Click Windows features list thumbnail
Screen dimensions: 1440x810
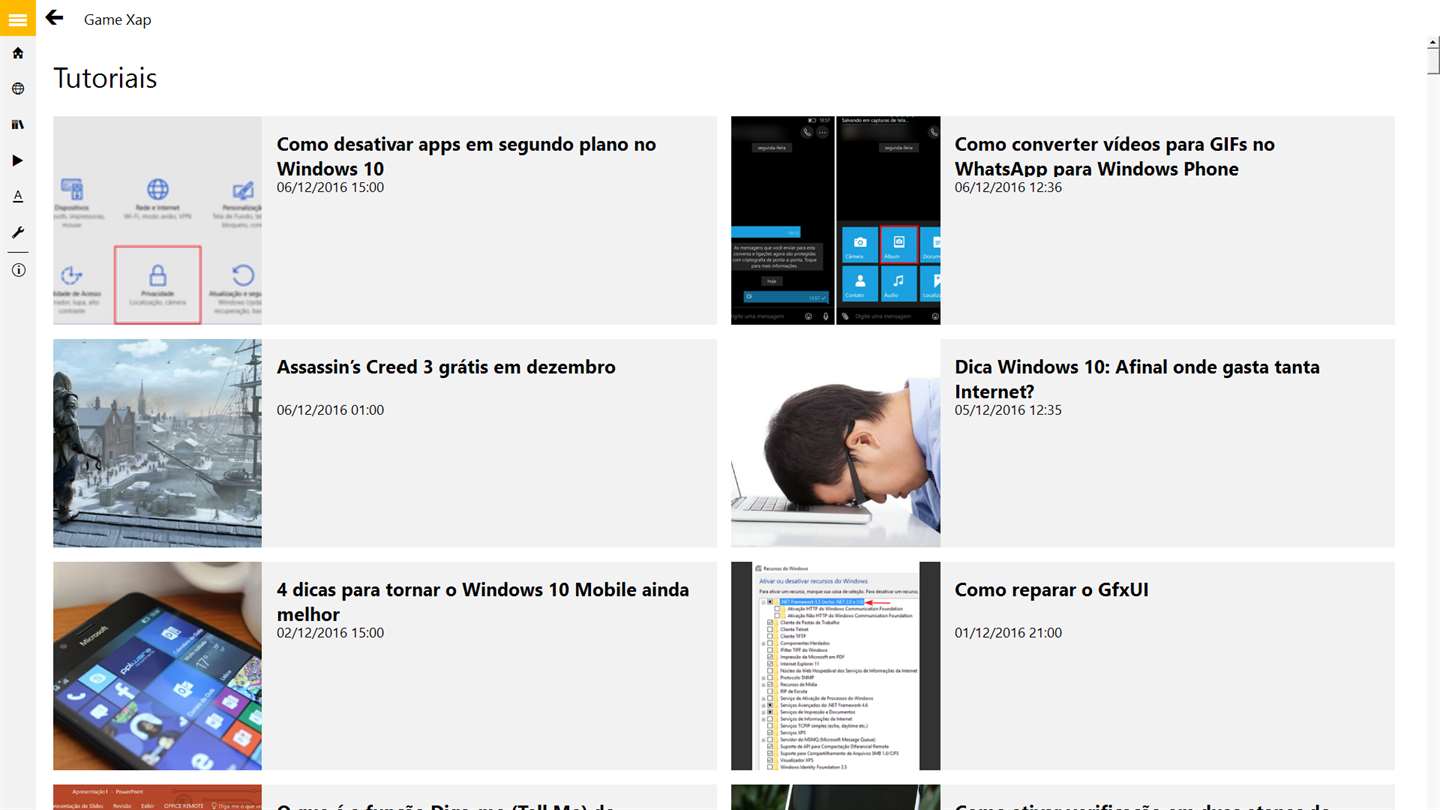(x=835, y=666)
